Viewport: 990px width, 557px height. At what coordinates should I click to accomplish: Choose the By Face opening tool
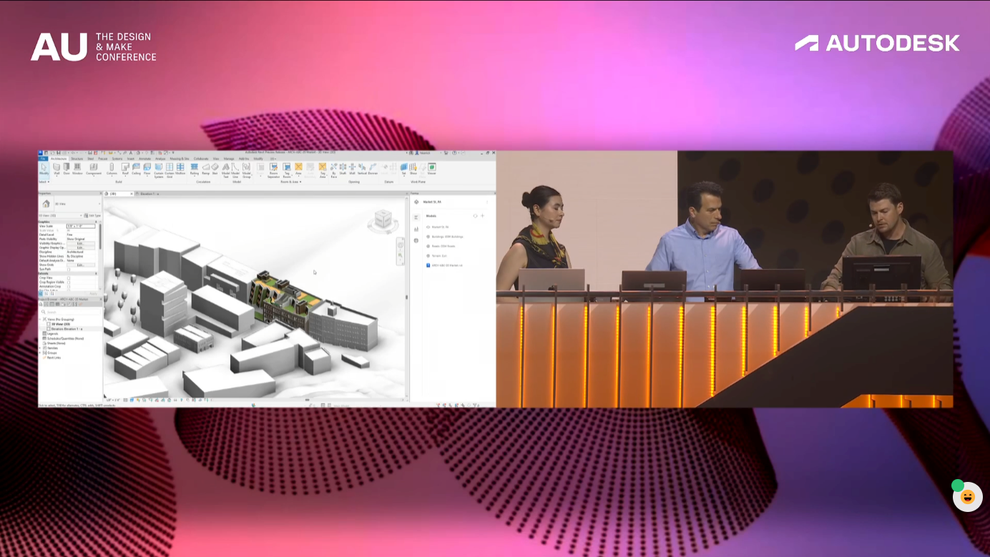[x=334, y=171]
